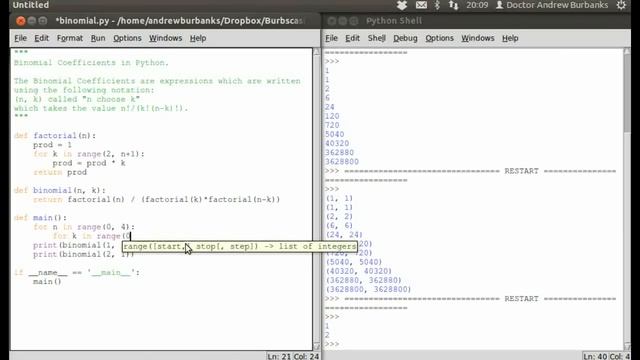Open the editor's Windows menu

point(165,38)
